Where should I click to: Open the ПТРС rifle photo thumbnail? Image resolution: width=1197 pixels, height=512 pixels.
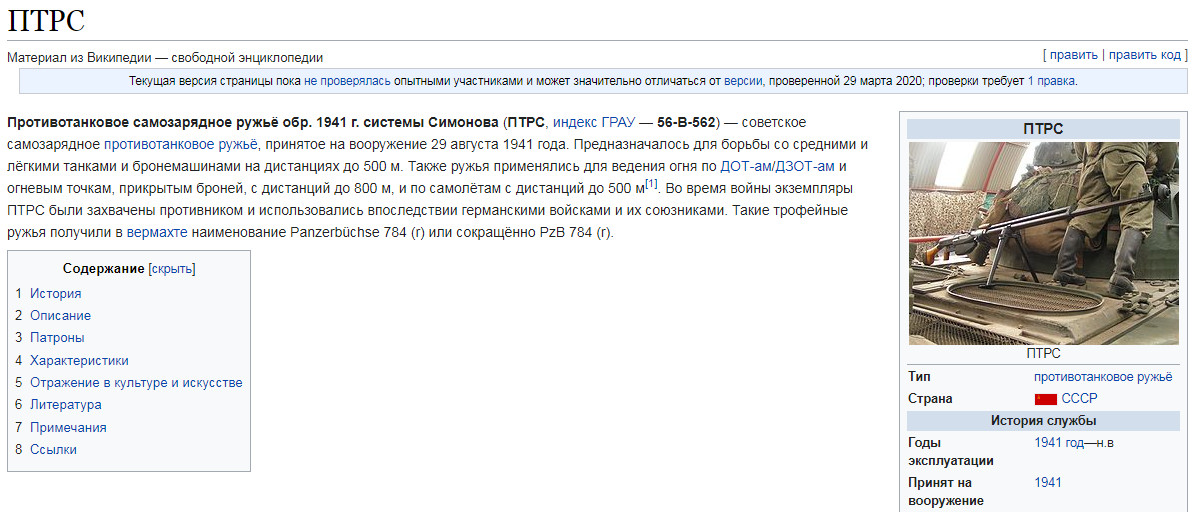click(1044, 243)
